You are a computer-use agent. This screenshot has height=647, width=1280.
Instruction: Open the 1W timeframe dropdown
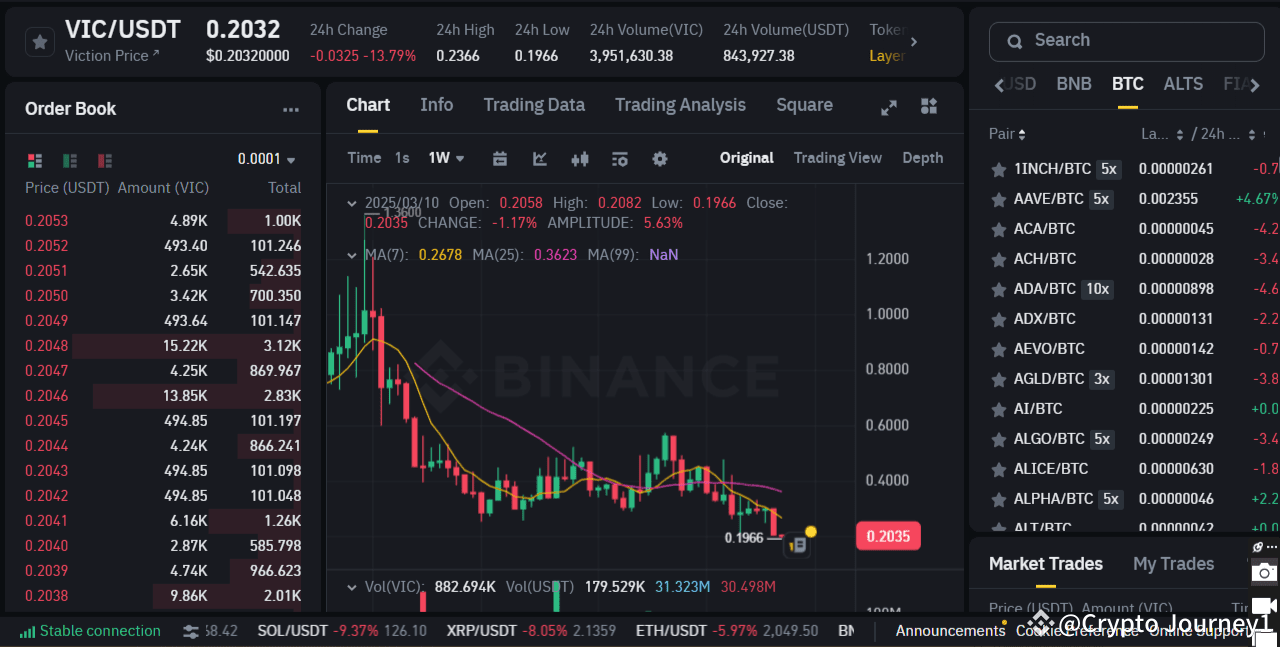446,158
